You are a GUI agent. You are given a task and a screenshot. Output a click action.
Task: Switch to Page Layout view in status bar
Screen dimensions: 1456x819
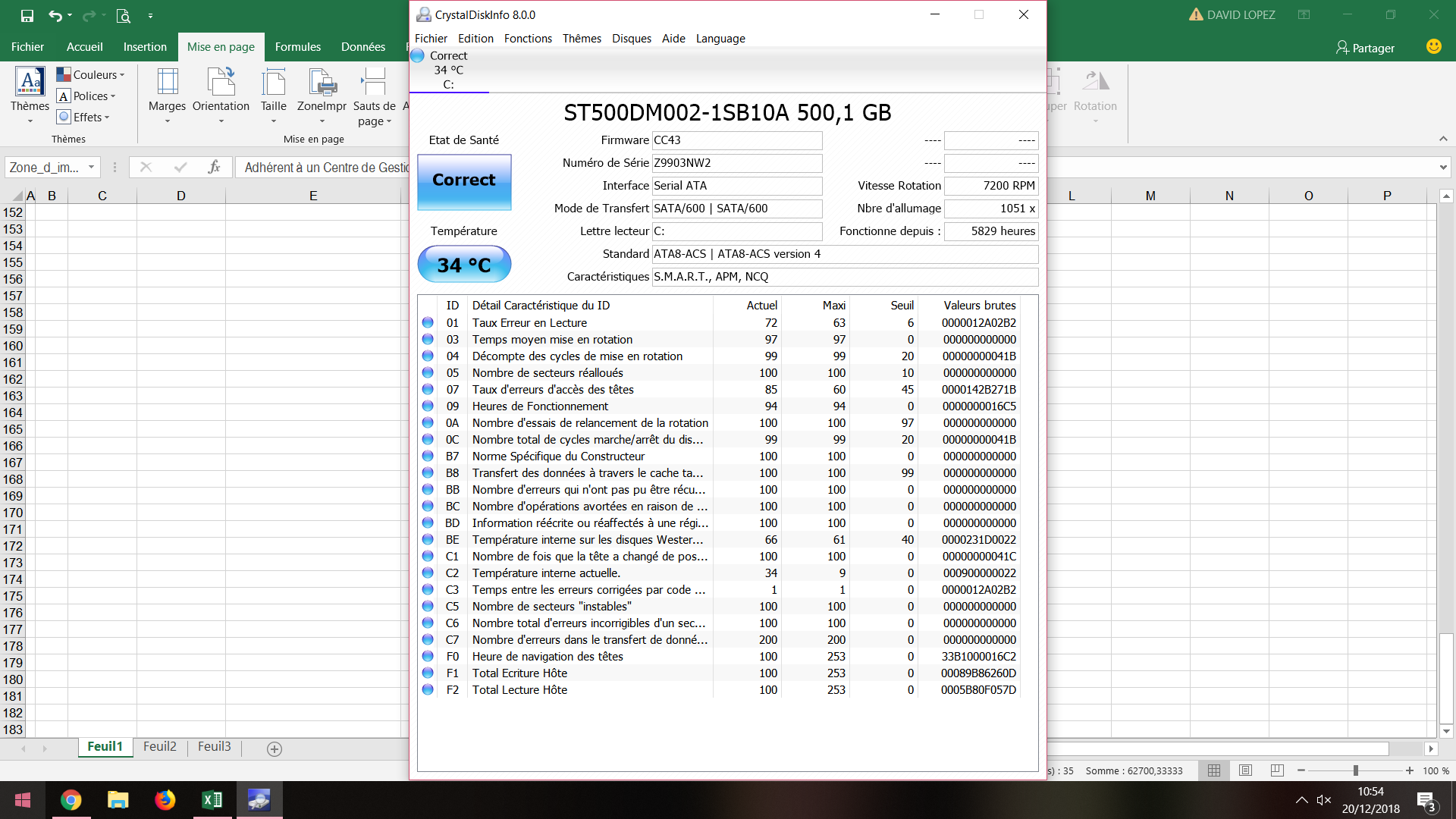(x=1245, y=770)
